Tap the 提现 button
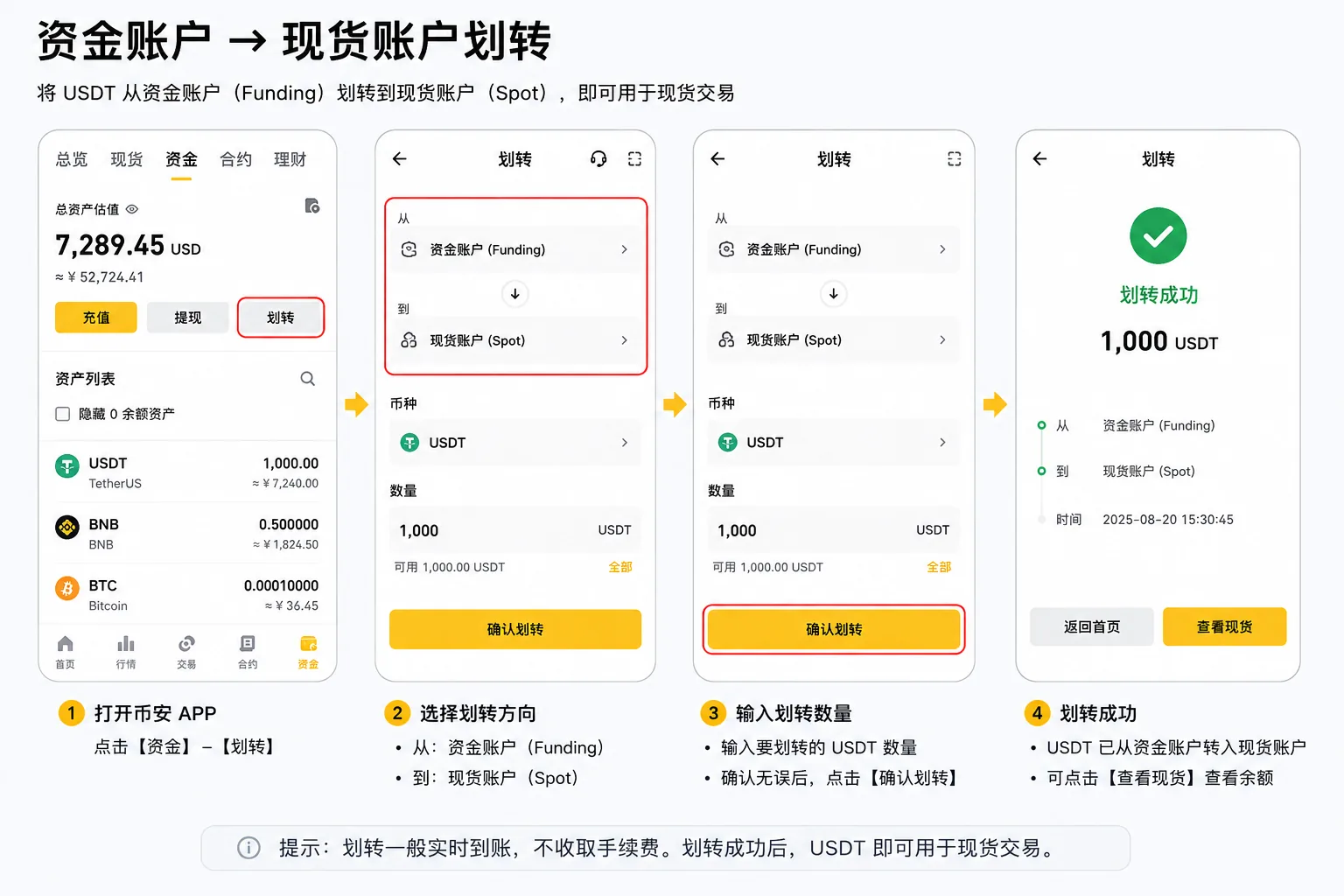The image size is (1344, 896). (x=188, y=318)
